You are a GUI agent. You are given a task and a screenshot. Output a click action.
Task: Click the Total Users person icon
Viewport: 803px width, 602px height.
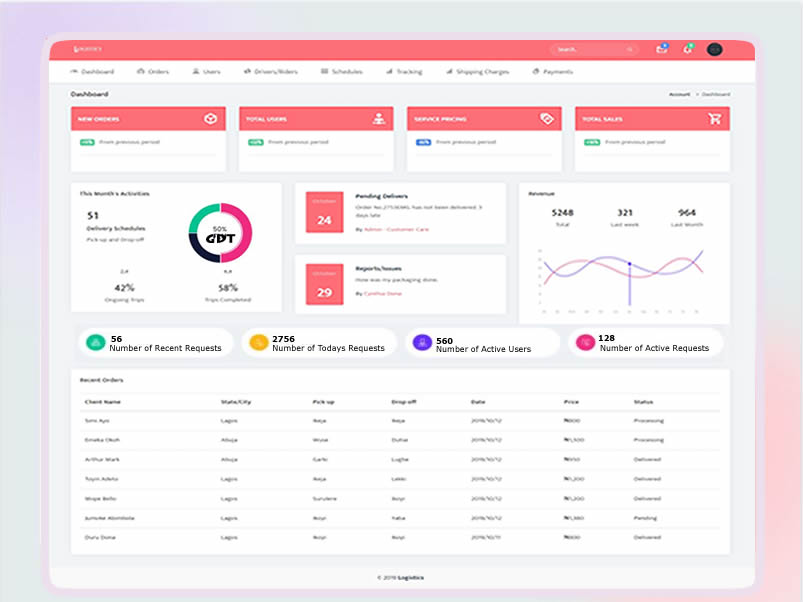[x=379, y=118]
